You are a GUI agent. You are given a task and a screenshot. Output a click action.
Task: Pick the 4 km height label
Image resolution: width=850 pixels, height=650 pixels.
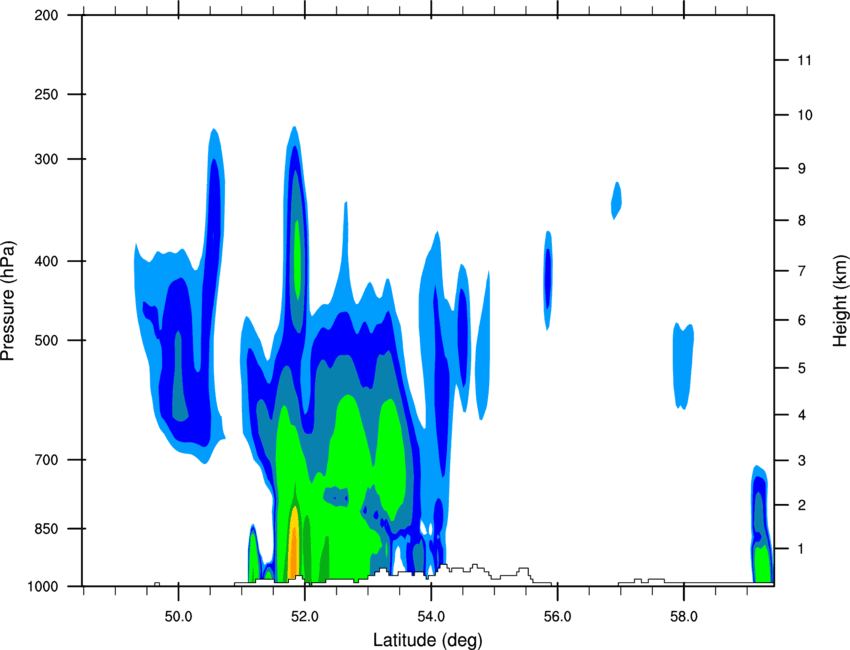(801, 415)
